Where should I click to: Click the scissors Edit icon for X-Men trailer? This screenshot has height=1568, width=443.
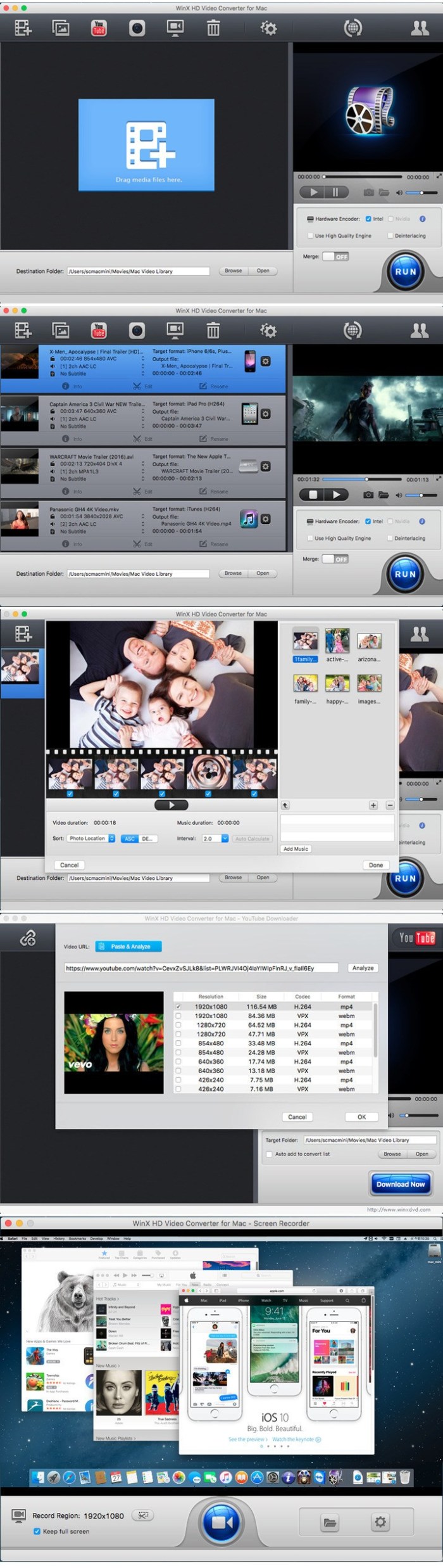(x=137, y=386)
